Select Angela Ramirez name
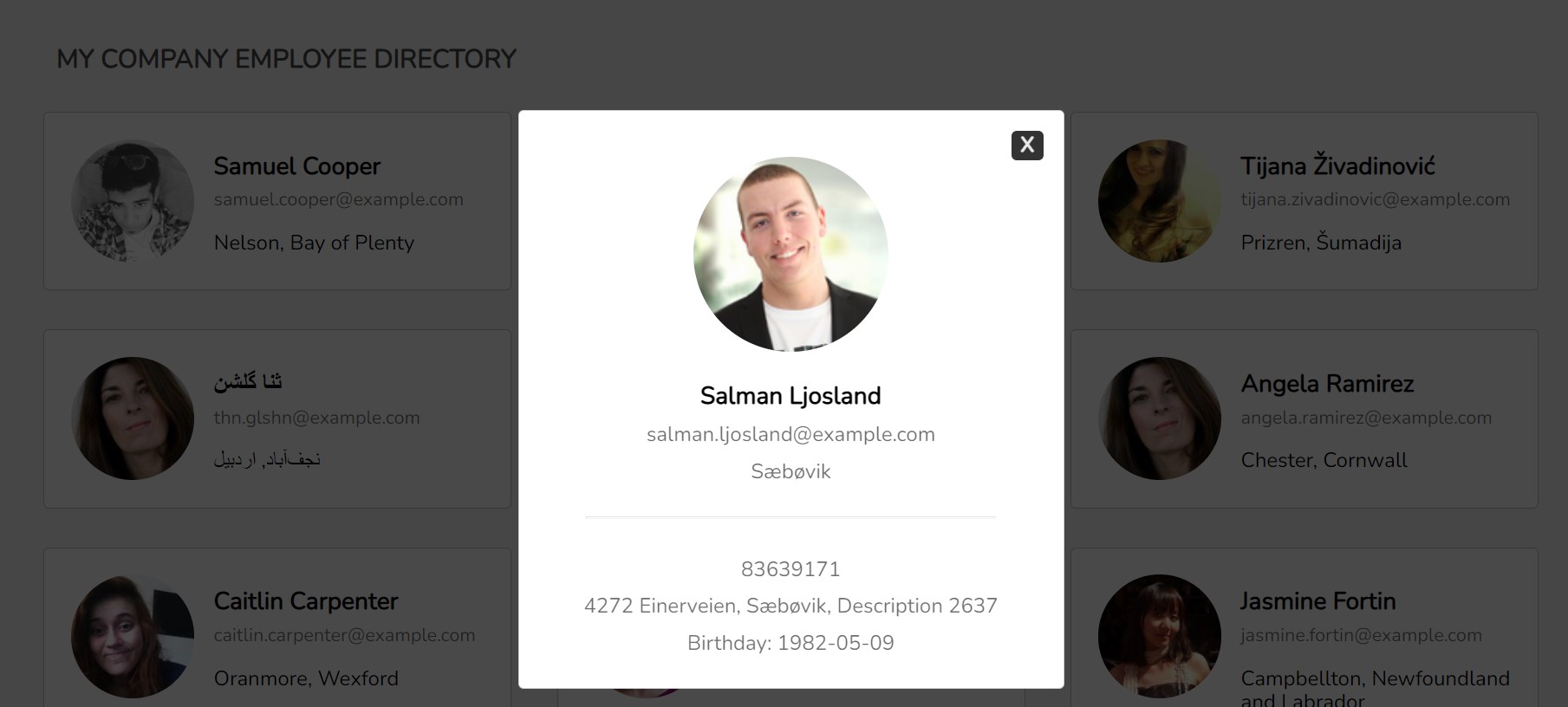 pyautogui.click(x=1327, y=384)
